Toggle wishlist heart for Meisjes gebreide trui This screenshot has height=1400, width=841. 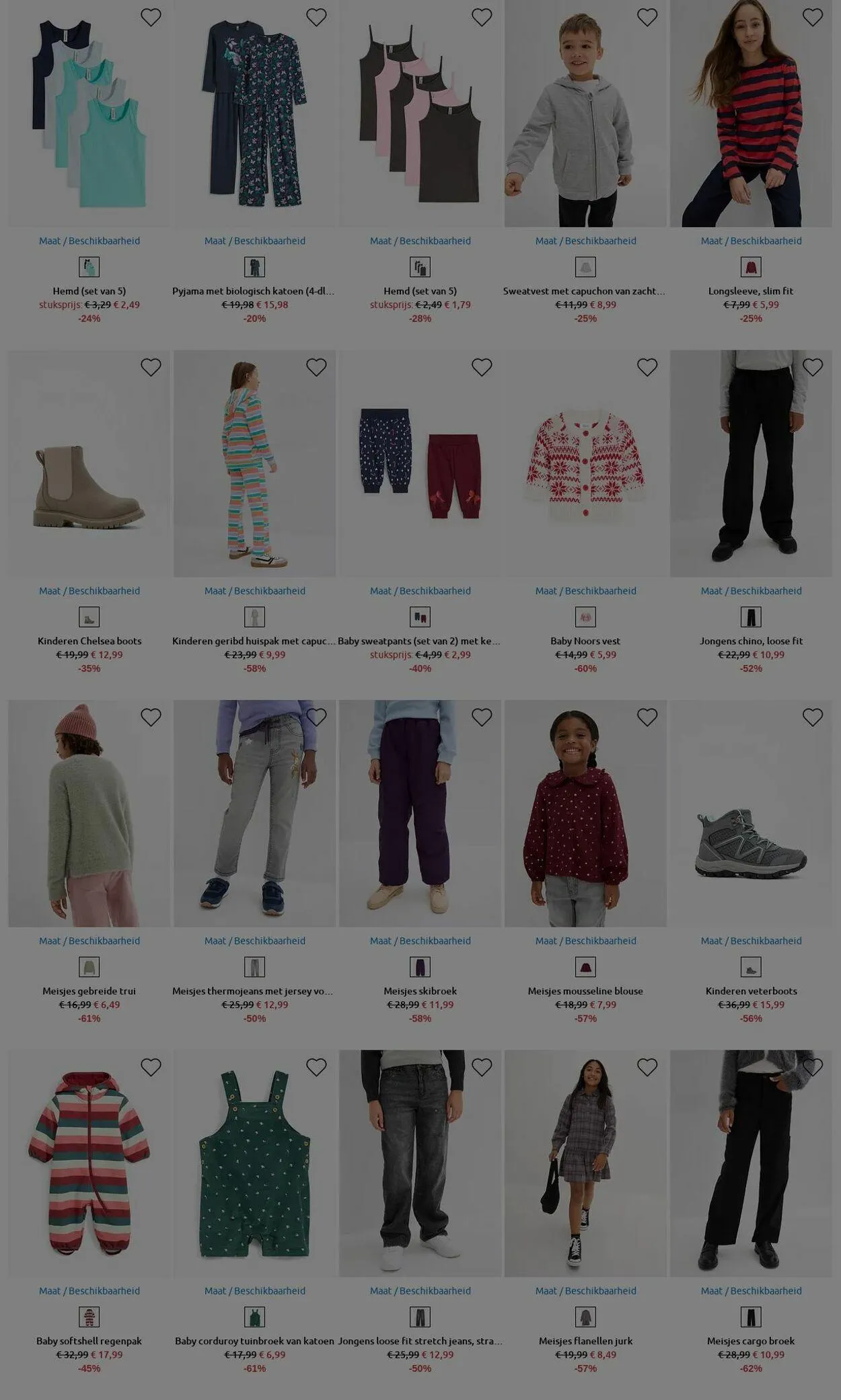tap(151, 717)
